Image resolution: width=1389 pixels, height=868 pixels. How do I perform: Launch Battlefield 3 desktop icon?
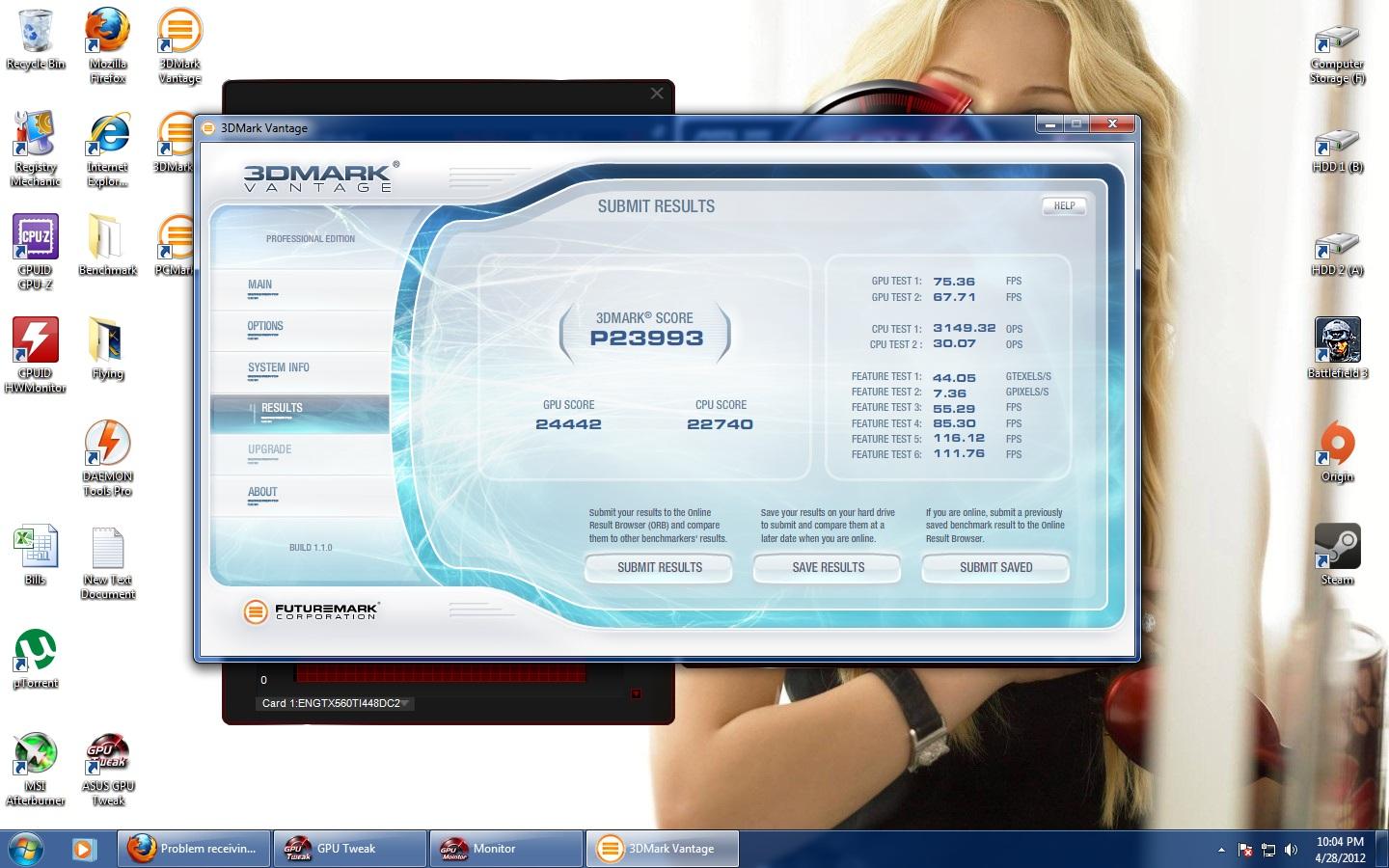click(x=1337, y=347)
